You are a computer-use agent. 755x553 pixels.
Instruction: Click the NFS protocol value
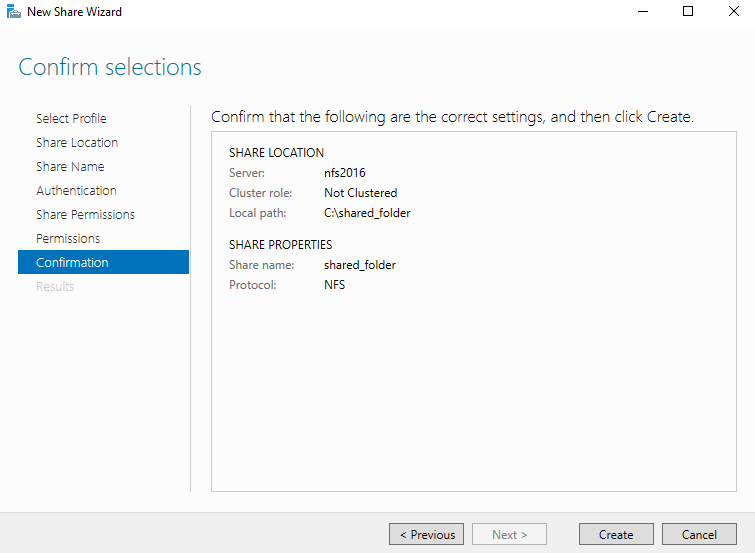point(334,285)
